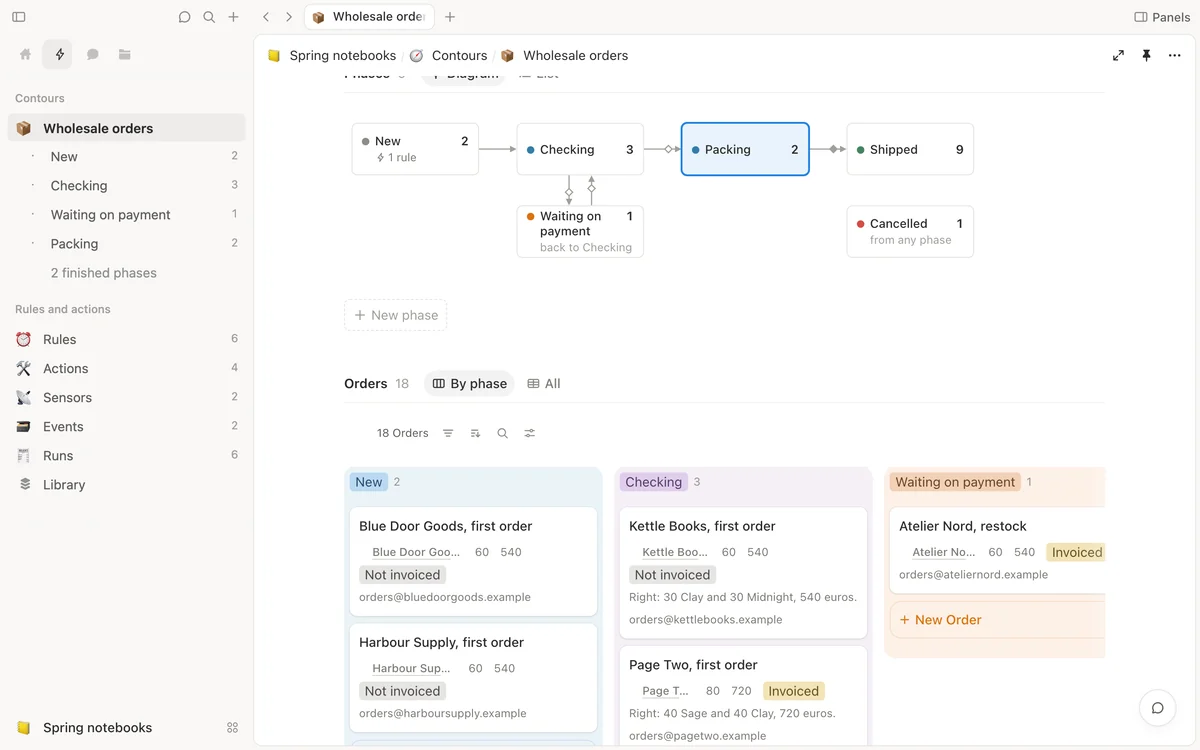Go to Spring notebooks in the breadcrumb
Image resolution: width=1200 pixels, height=750 pixels.
pos(332,56)
